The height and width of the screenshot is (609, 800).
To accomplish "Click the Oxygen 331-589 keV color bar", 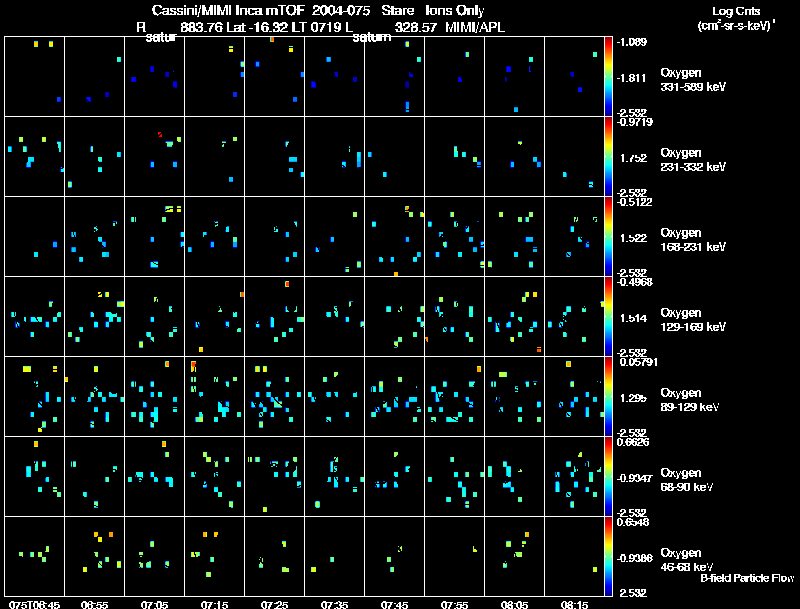I will (x=608, y=77).
